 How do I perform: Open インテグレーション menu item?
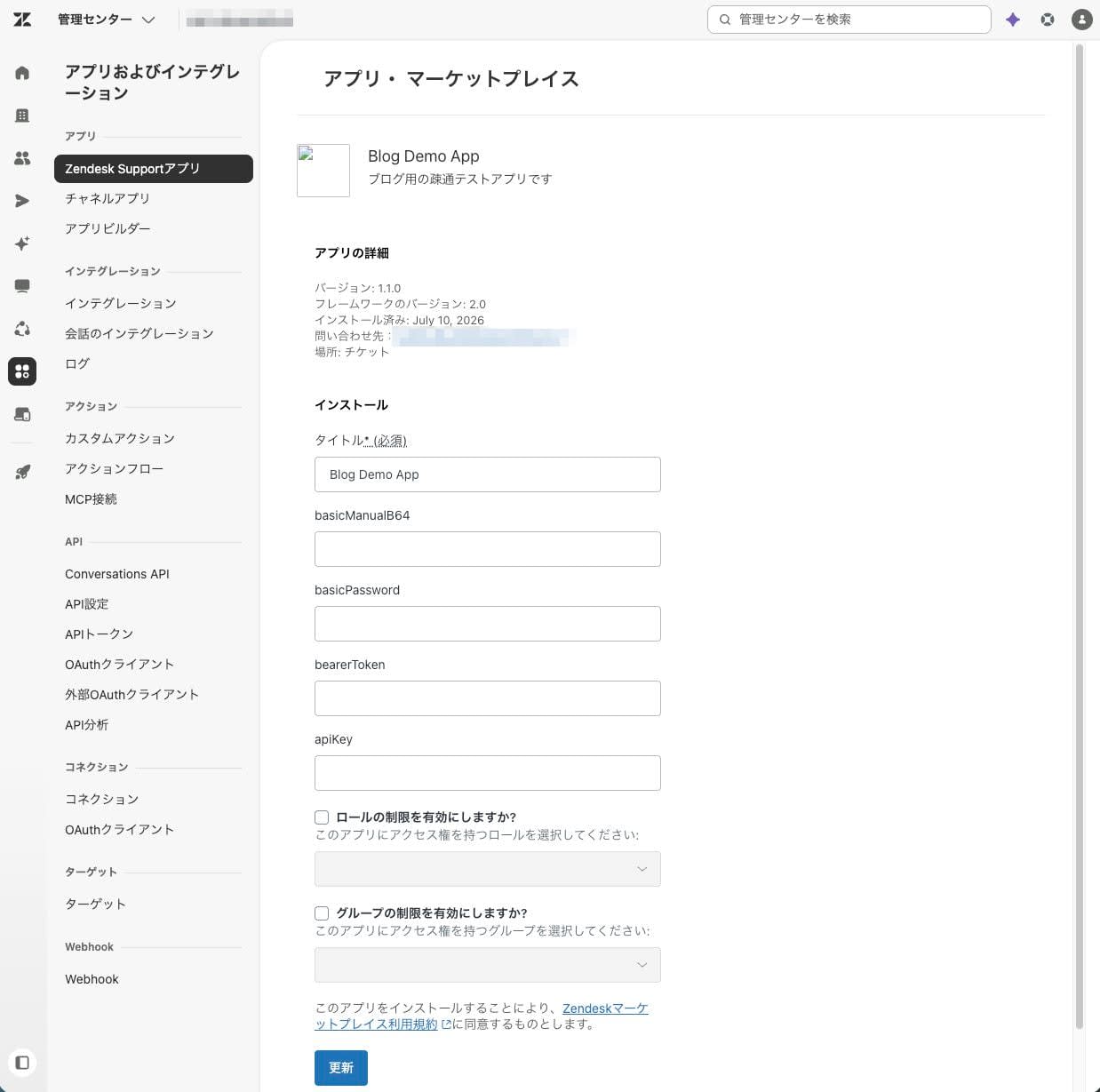tap(121, 304)
